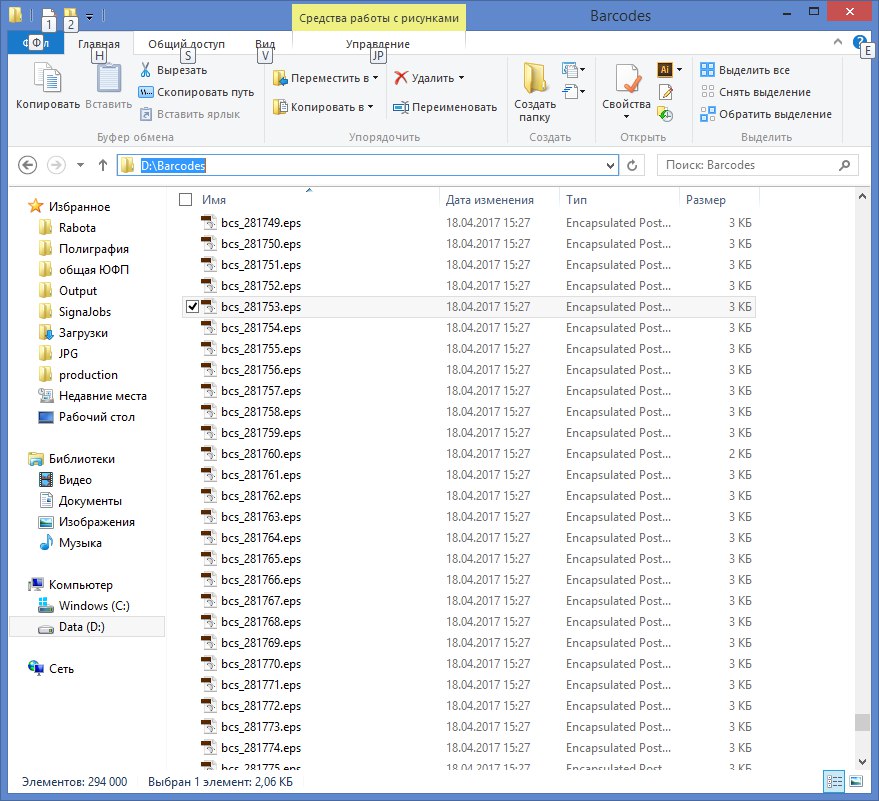This screenshot has width=879, height=801.
Task: Expand the Удалить dropdown arrow
Action: [x=461, y=78]
